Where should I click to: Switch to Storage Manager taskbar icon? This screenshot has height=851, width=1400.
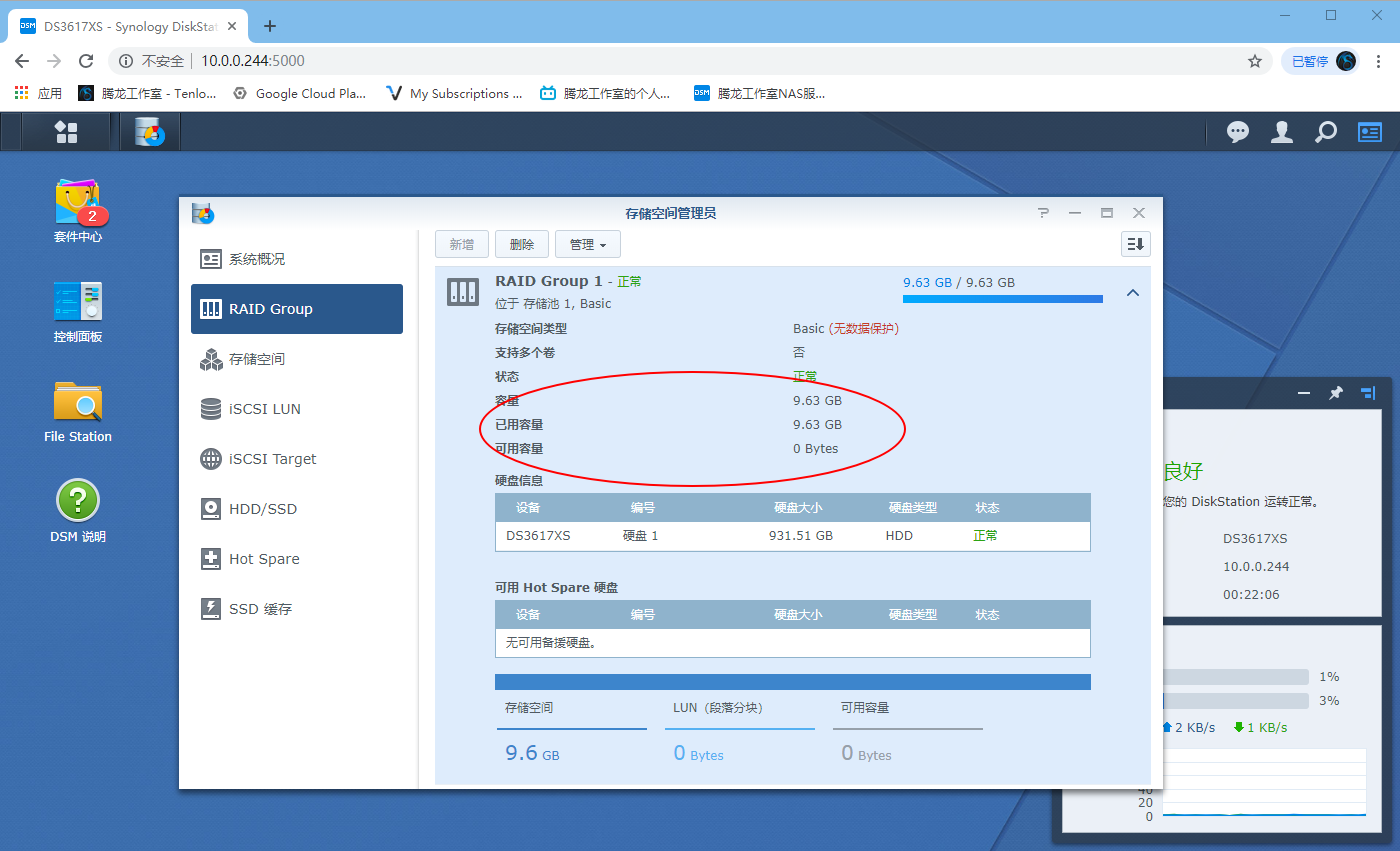tap(150, 132)
